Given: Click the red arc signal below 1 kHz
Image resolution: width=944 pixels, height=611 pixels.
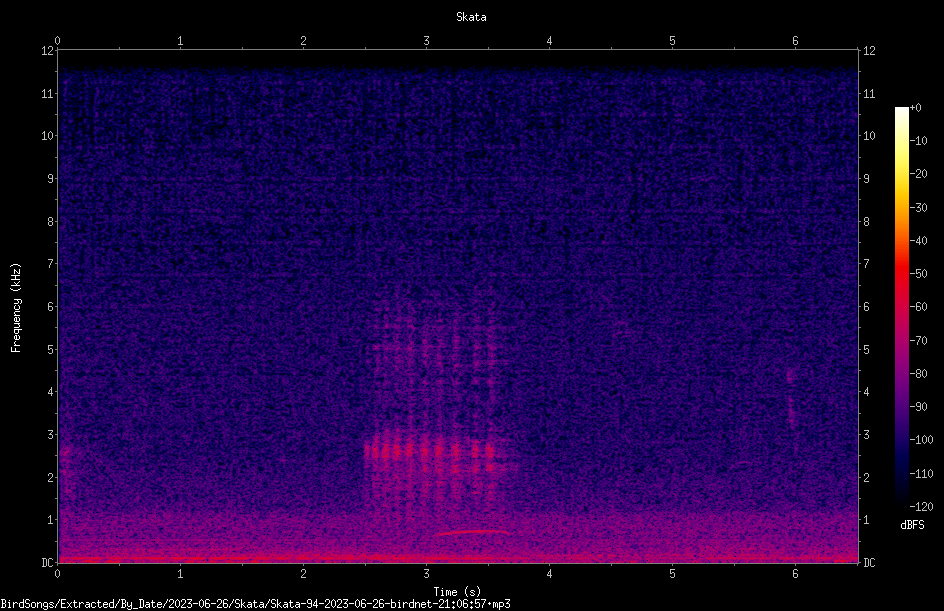Looking at the screenshot, I should tap(473, 532).
